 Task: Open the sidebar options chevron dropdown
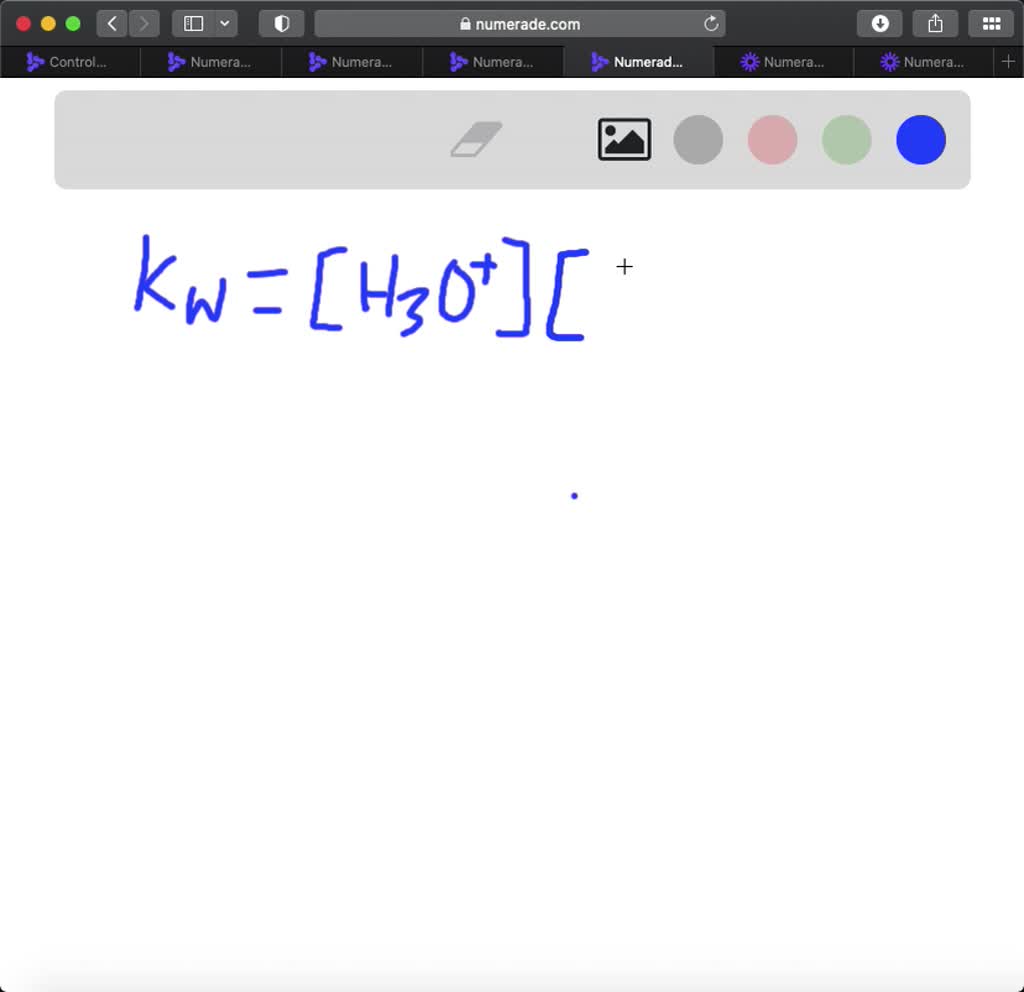pos(225,23)
